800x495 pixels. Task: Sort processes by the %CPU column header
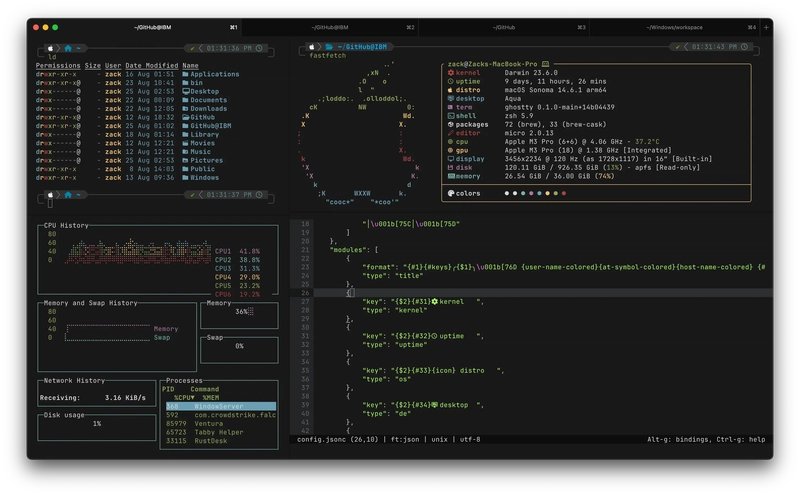point(184,398)
